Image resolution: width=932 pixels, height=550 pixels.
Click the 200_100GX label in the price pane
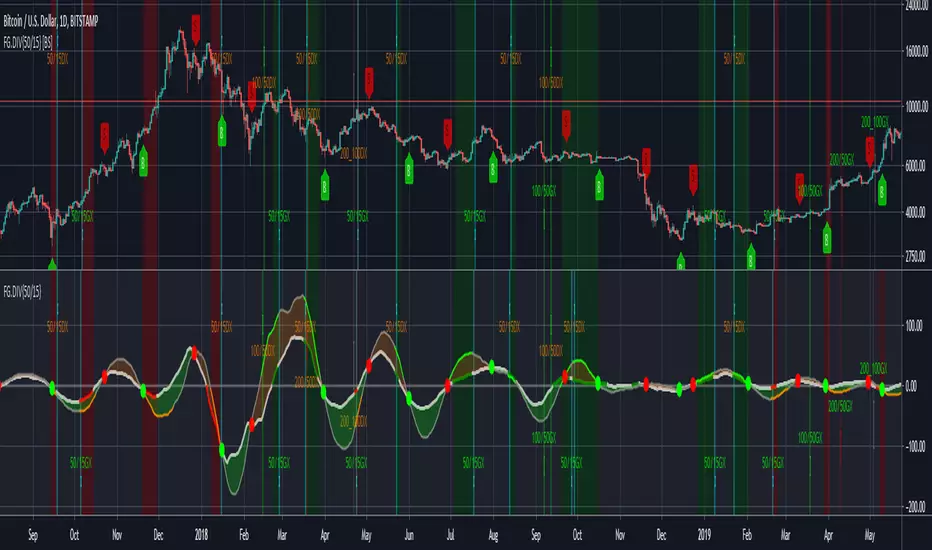(x=874, y=122)
